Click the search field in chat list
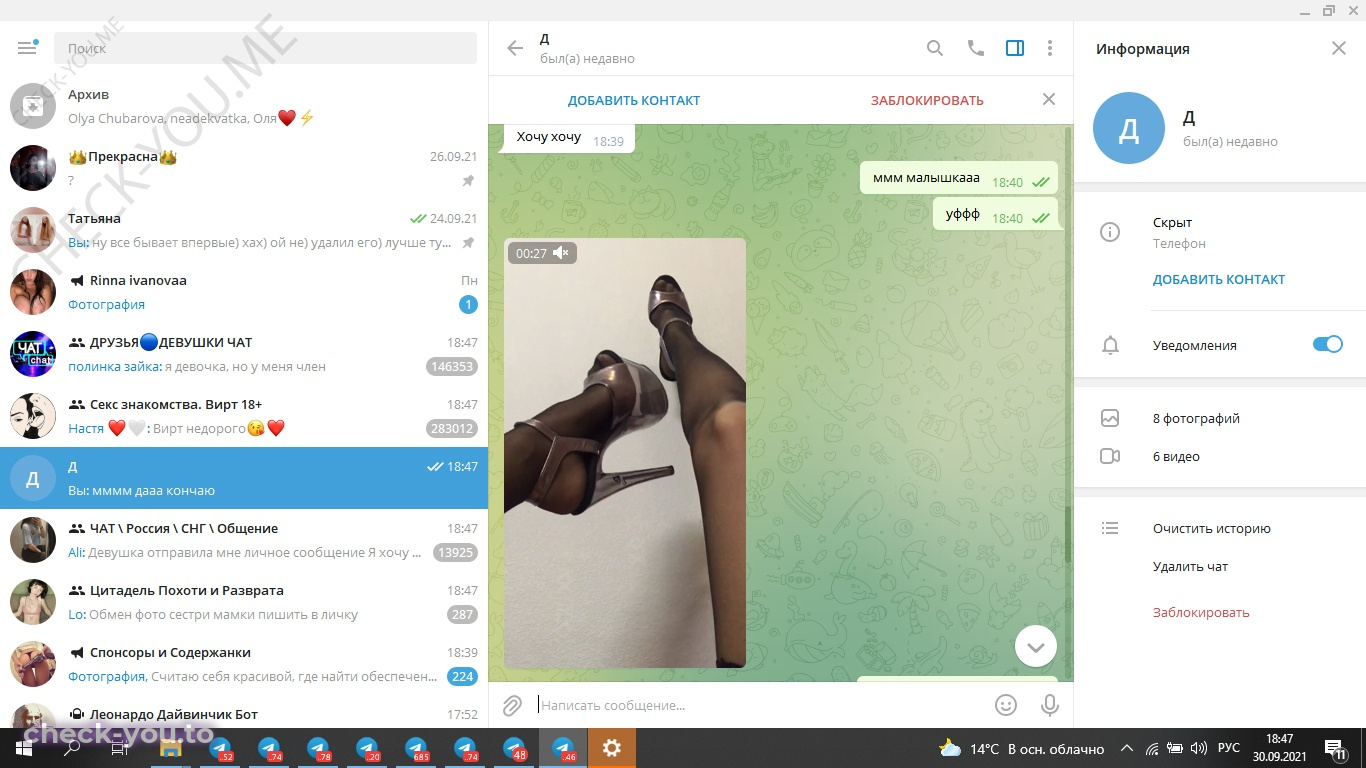1366x768 pixels. click(265, 48)
